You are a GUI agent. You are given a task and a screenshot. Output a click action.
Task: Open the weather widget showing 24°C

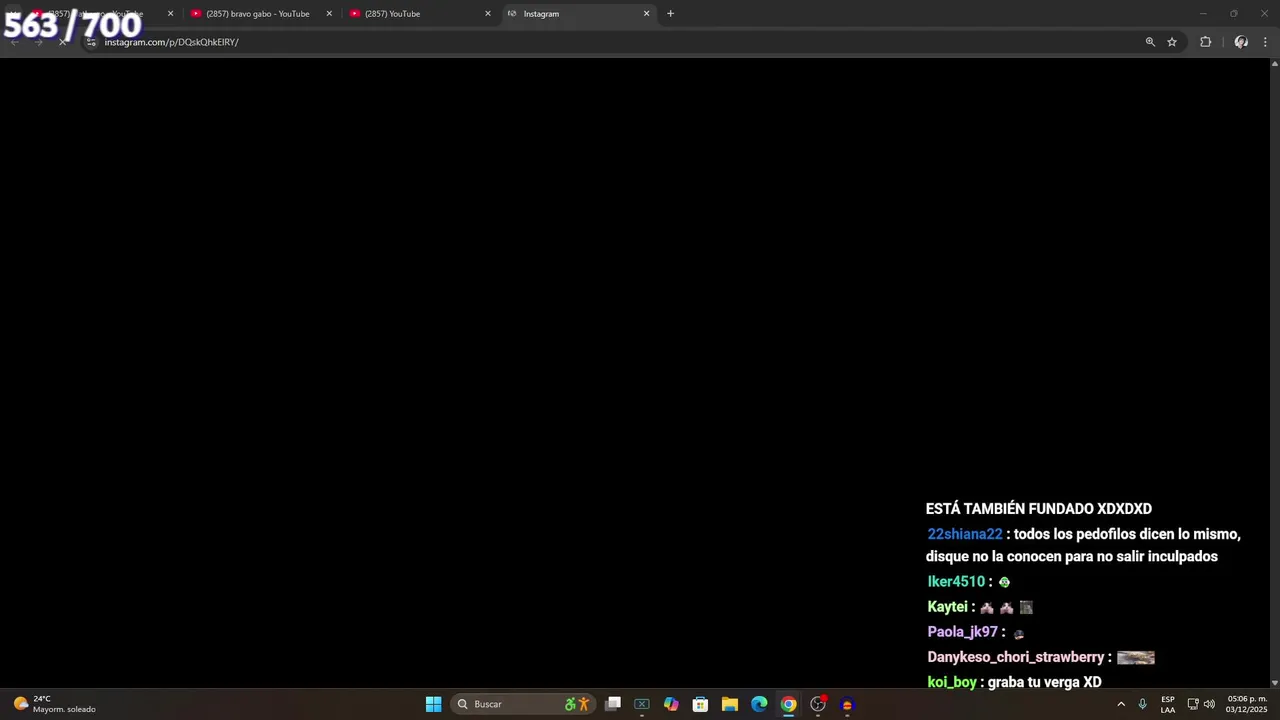coord(55,704)
